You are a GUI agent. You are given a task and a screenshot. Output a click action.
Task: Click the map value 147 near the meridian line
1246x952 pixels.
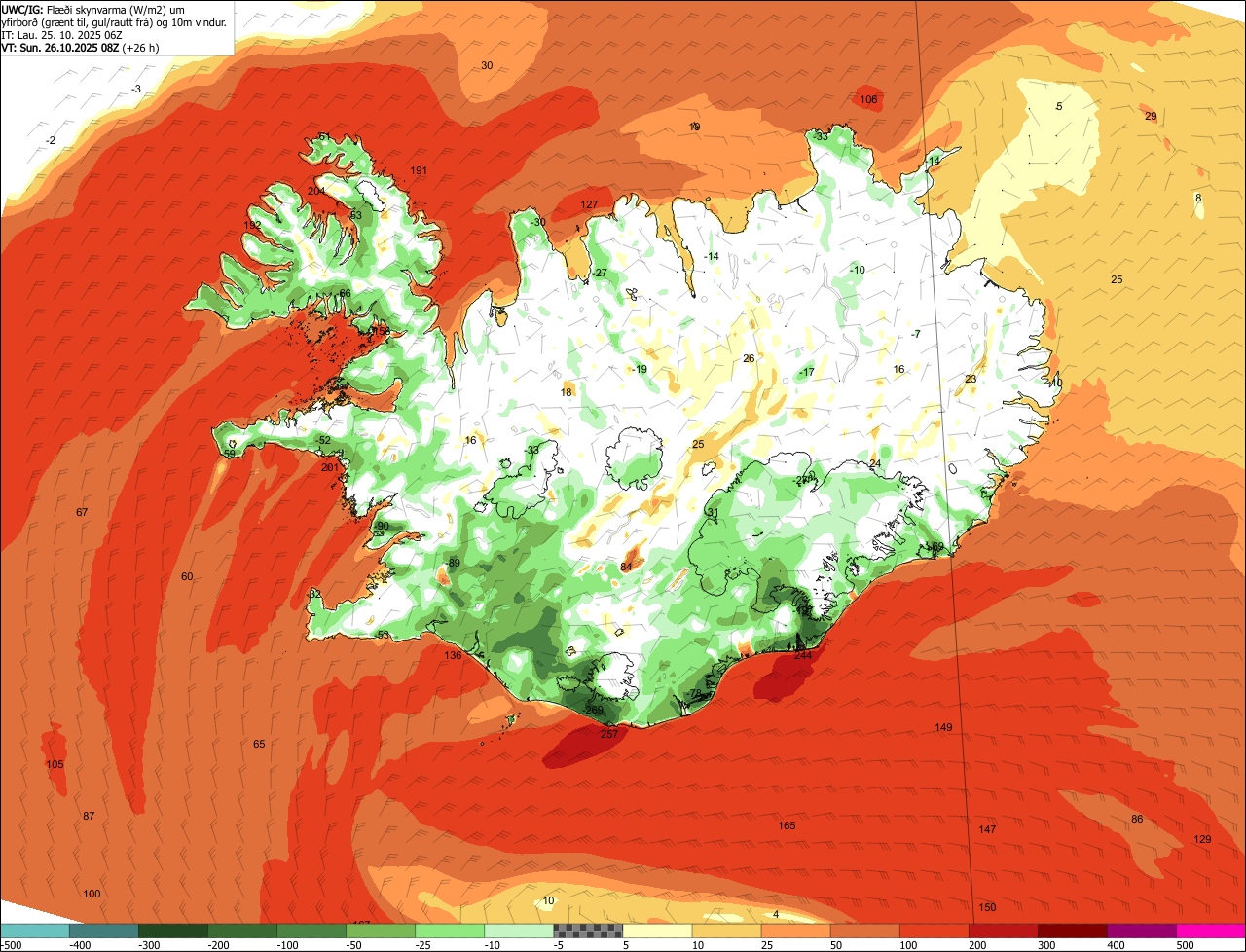987,829
